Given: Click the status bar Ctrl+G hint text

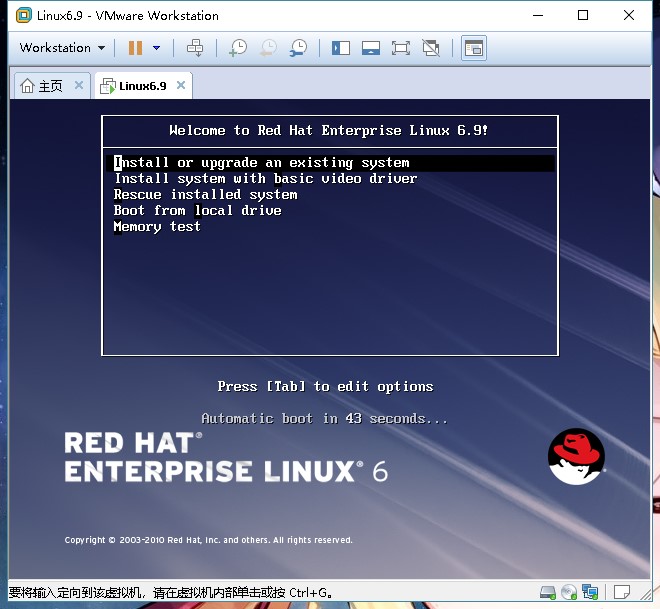Looking at the screenshot, I should (x=170, y=593).
